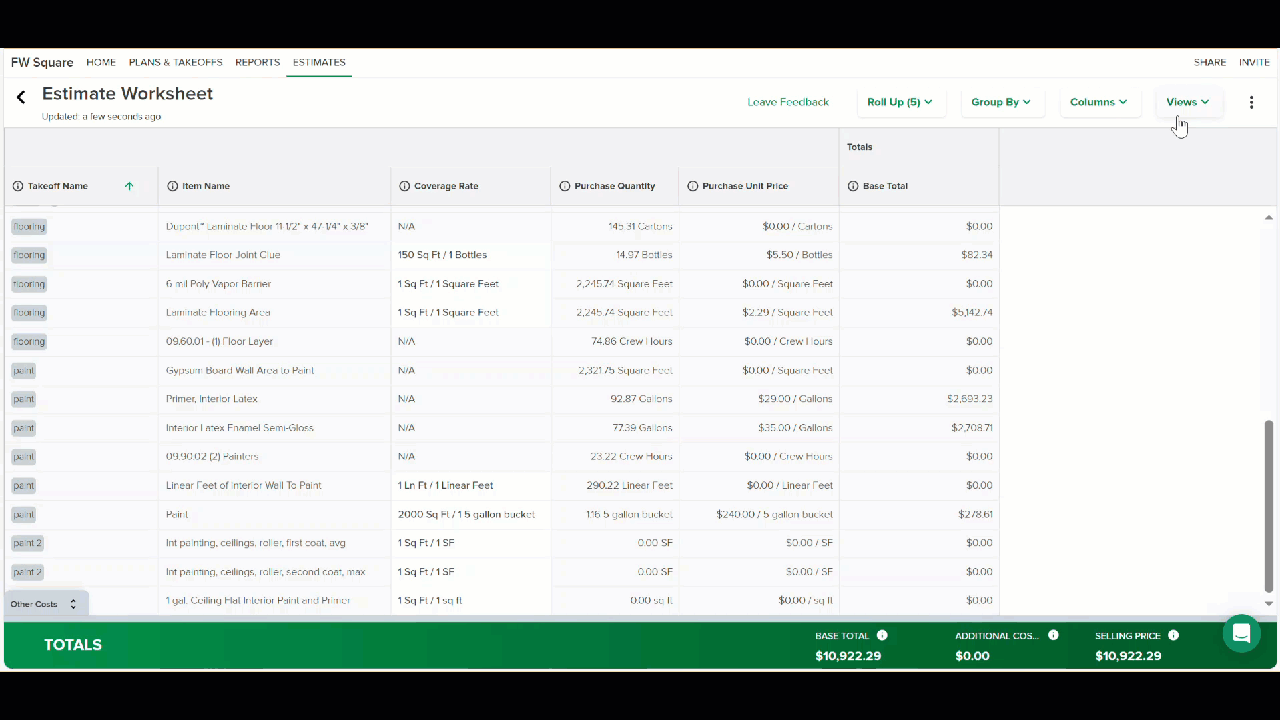Open the Views dropdown
Viewport: 1280px width, 720px height.
tap(1188, 102)
